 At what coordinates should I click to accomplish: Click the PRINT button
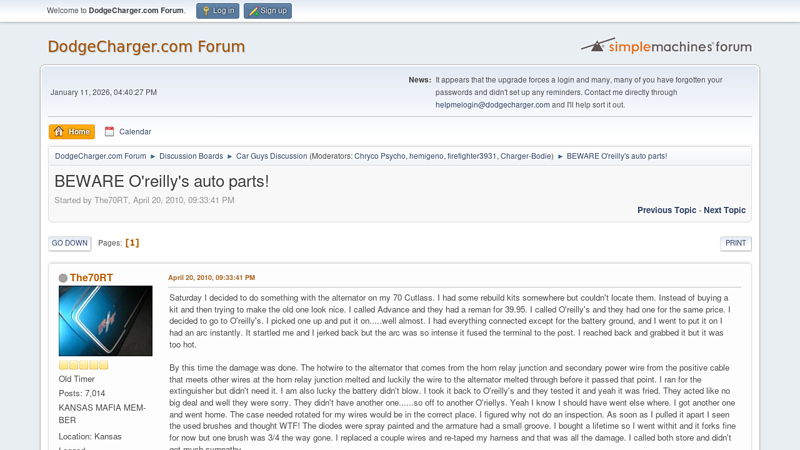pos(735,243)
